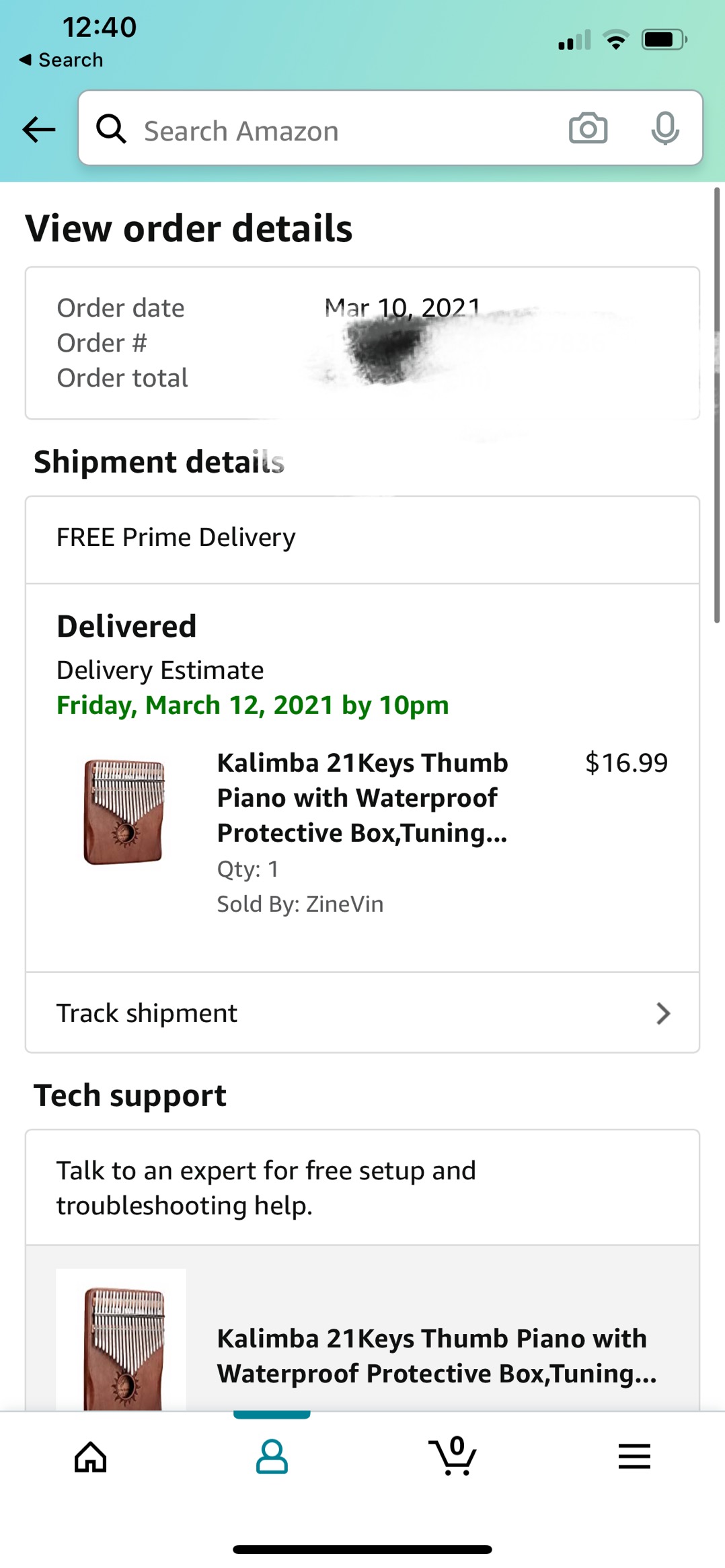
Task: Open the hamburger menu tab
Action: pyautogui.click(x=634, y=1457)
